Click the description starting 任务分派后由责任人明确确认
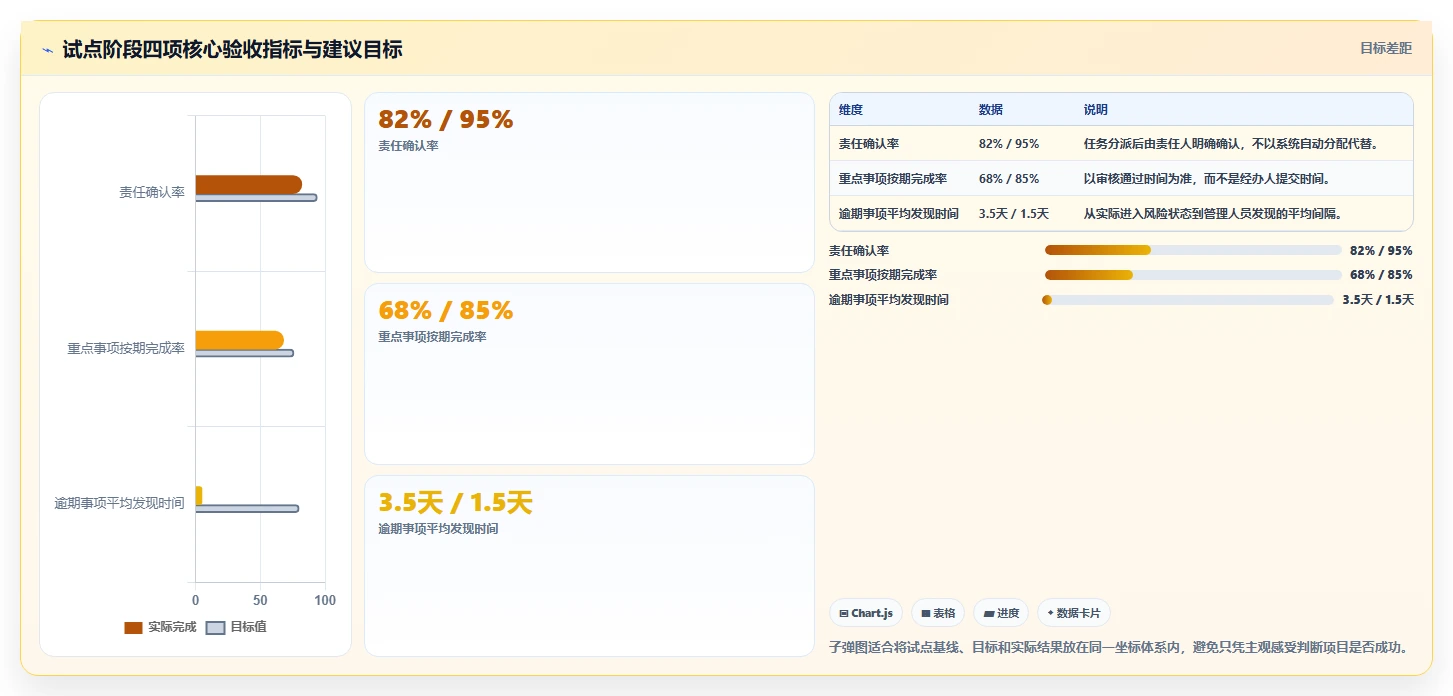The width and height of the screenshot is (1453, 696). [x=1231, y=144]
